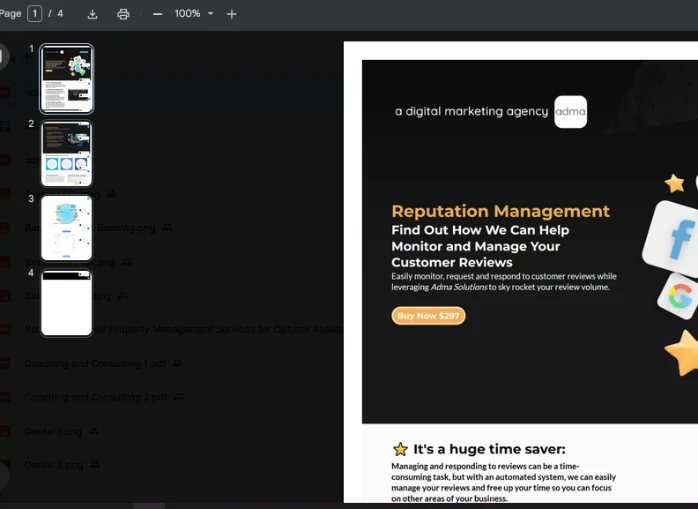698x509 pixels.
Task: Click the adma logo badge
Action: pyautogui.click(x=570, y=112)
